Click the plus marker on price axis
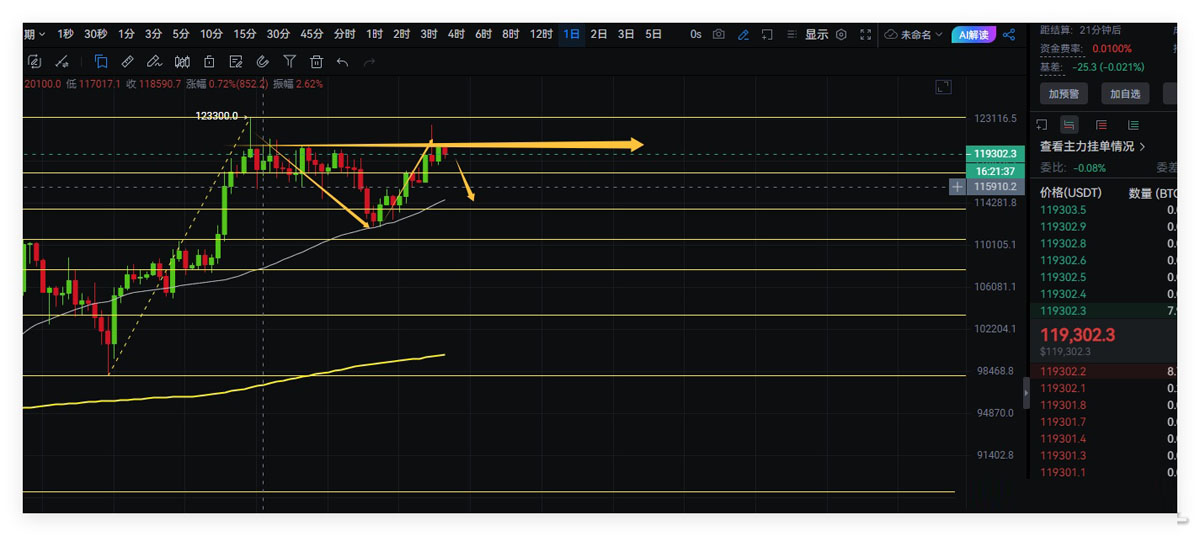Screen dimensions: 1200x536 point(957,187)
